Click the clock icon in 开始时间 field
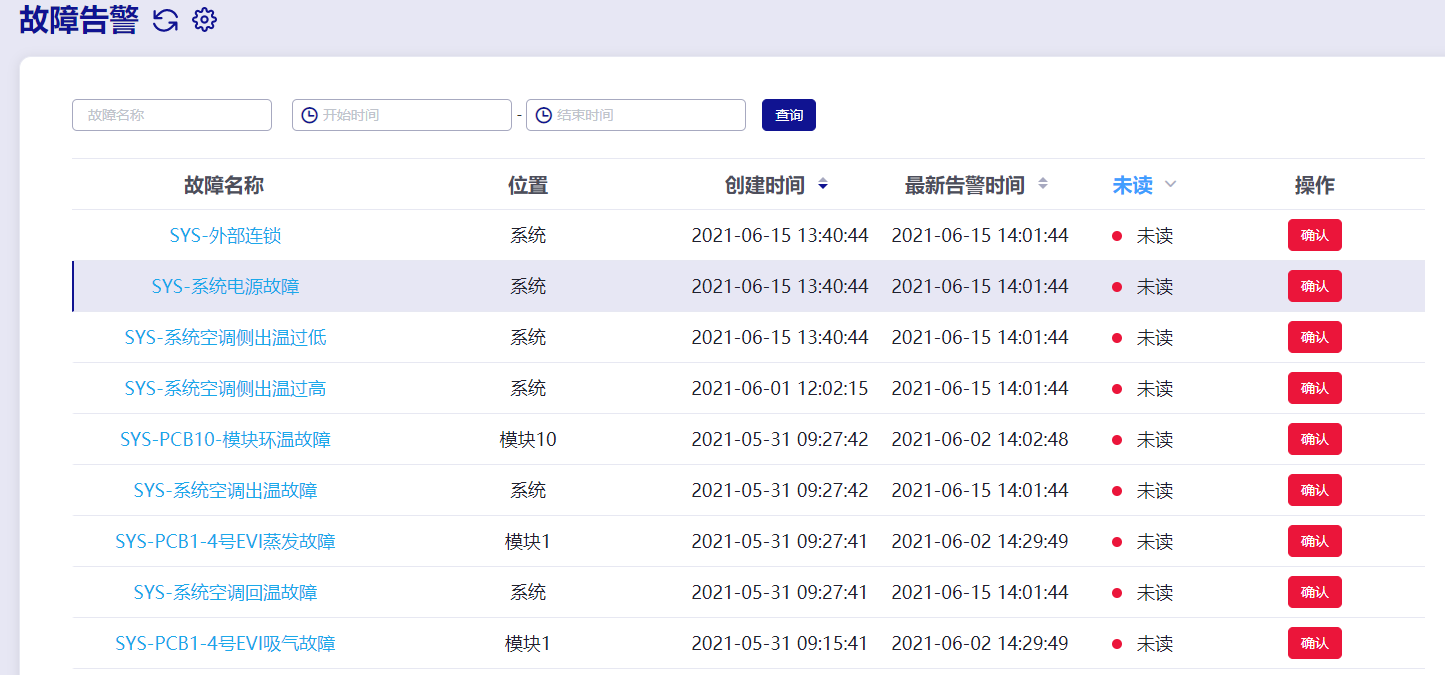 (309, 115)
